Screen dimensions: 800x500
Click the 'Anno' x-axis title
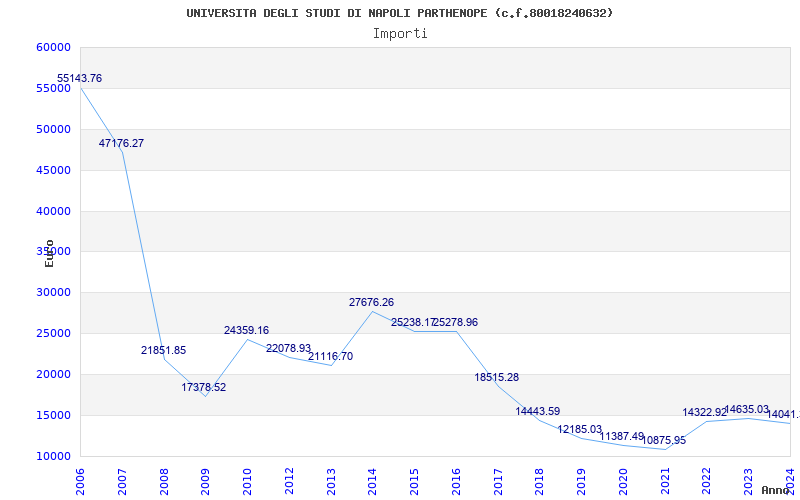[x=775, y=490]
